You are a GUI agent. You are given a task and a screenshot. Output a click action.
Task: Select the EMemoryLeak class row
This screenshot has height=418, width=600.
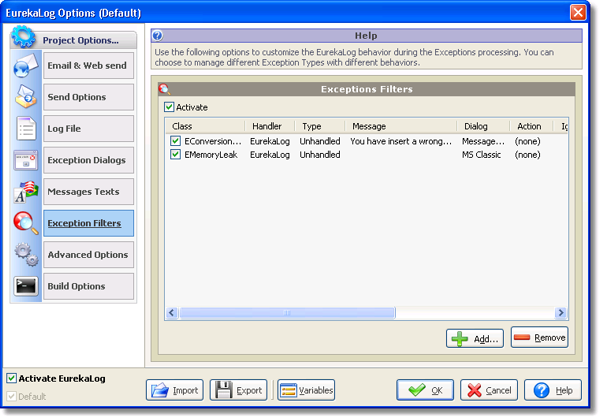(x=211, y=155)
